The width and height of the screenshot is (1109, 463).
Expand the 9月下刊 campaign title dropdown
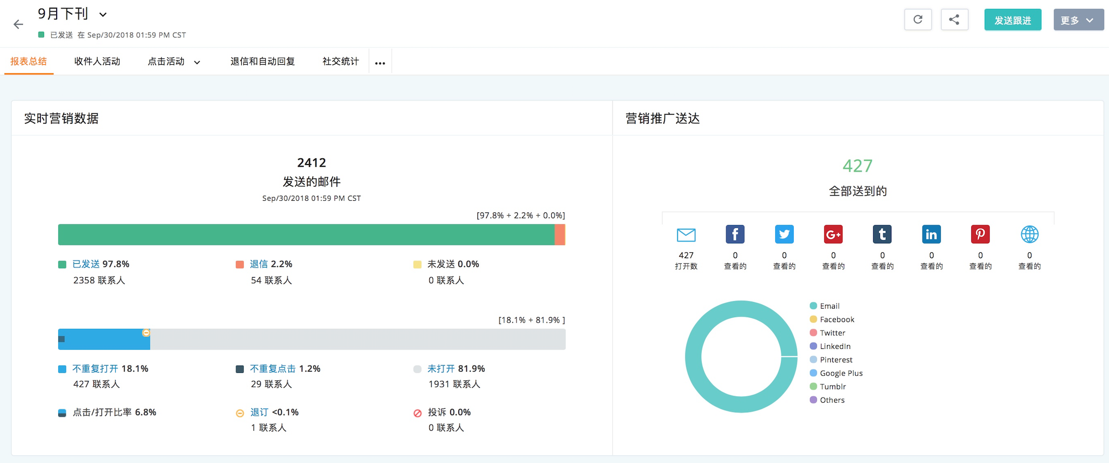click(x=103, y=15)
